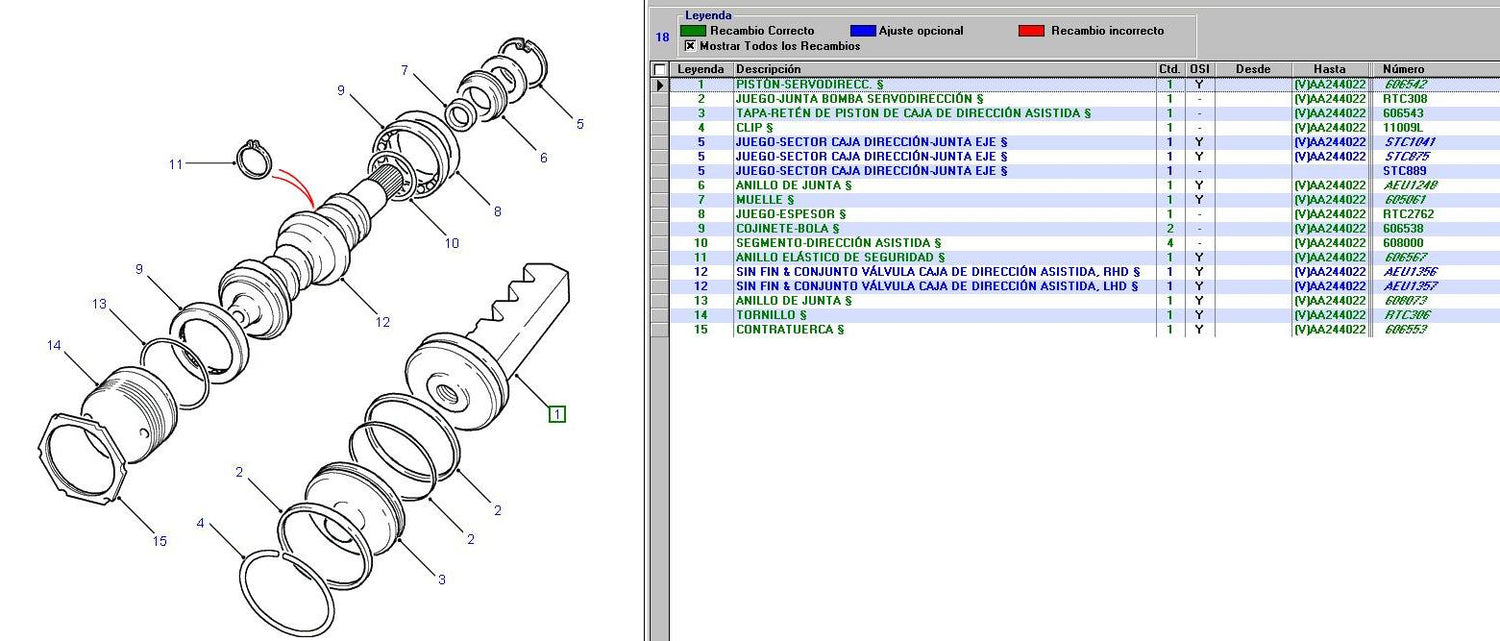Click the red Recambio incorrecto swatch
The width and height of the screenshot is (1500, 641).
[1031, 31]
